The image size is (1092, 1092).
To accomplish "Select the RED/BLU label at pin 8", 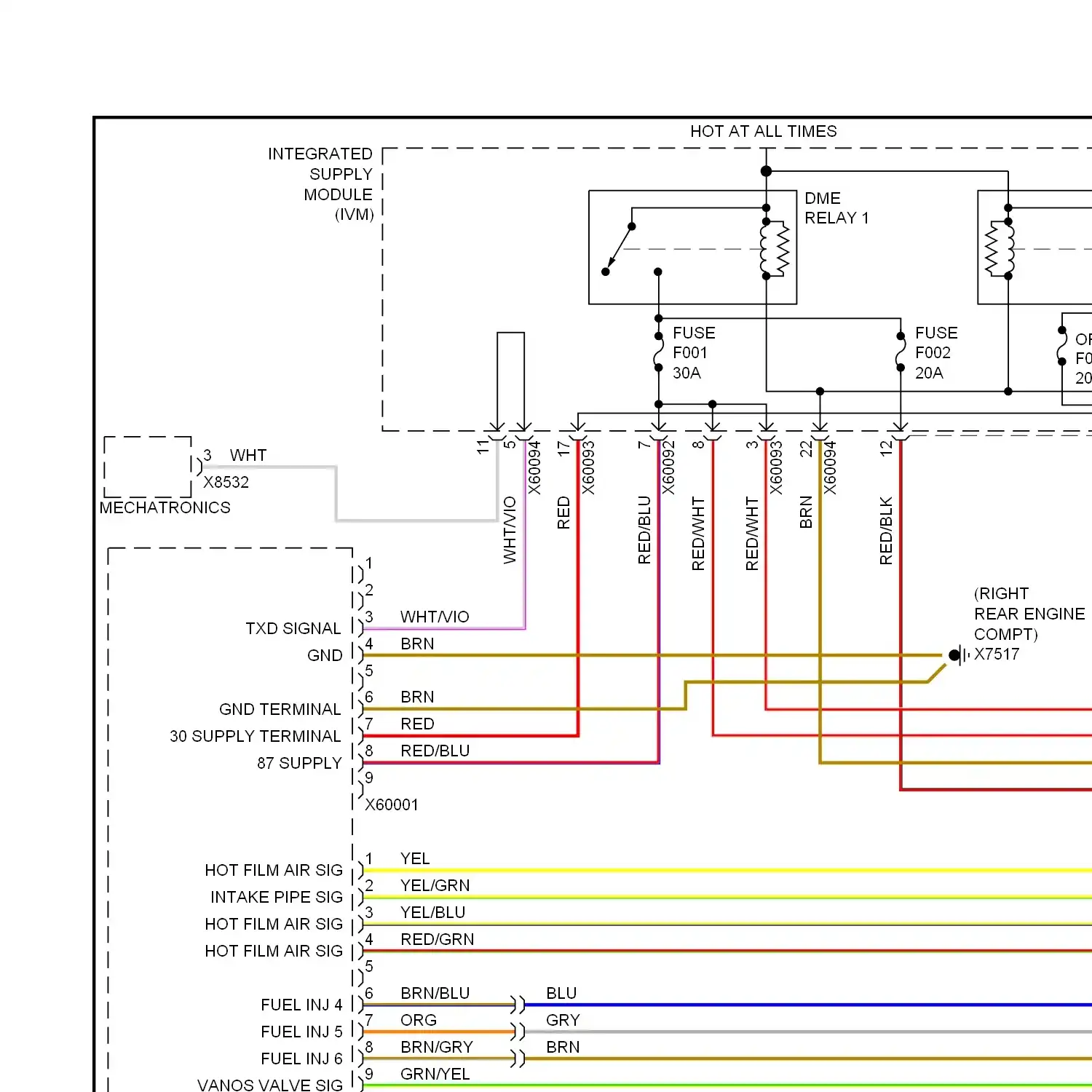I will (x=435, y=751).
